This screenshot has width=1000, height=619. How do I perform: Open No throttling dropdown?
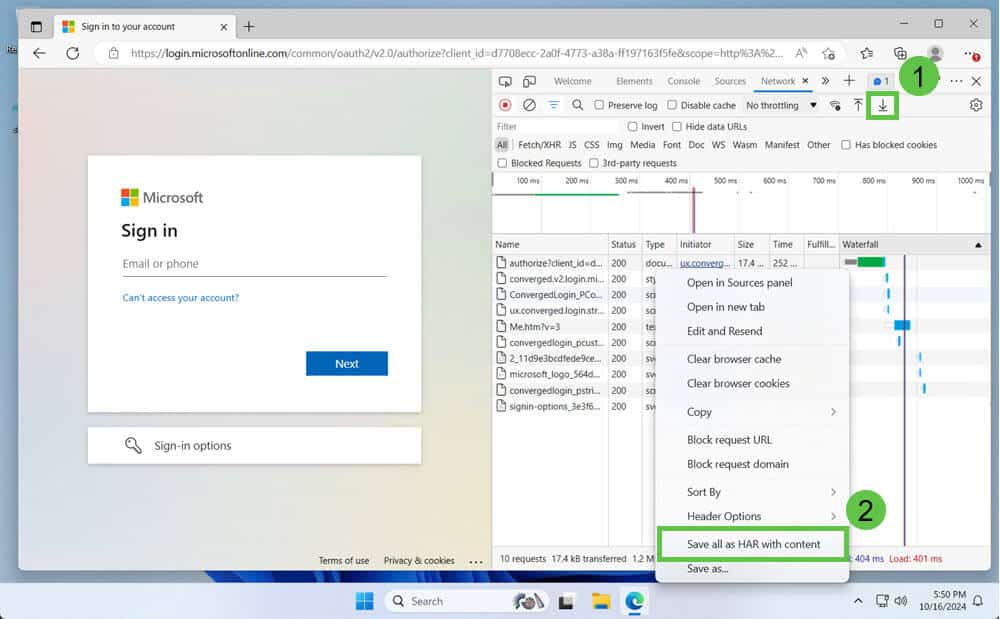781,105
